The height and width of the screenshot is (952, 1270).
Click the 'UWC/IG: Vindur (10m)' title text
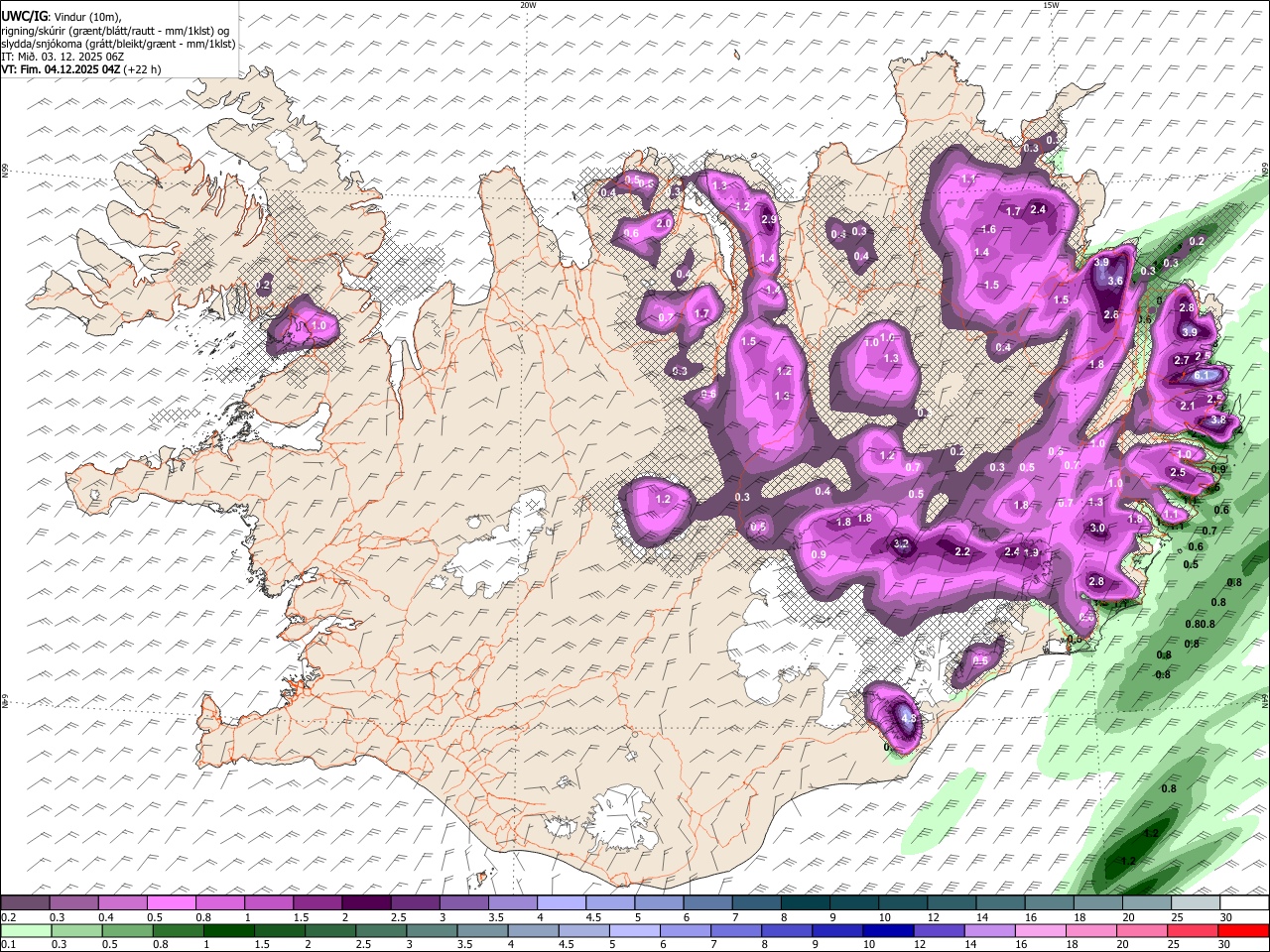click(62, 17)
